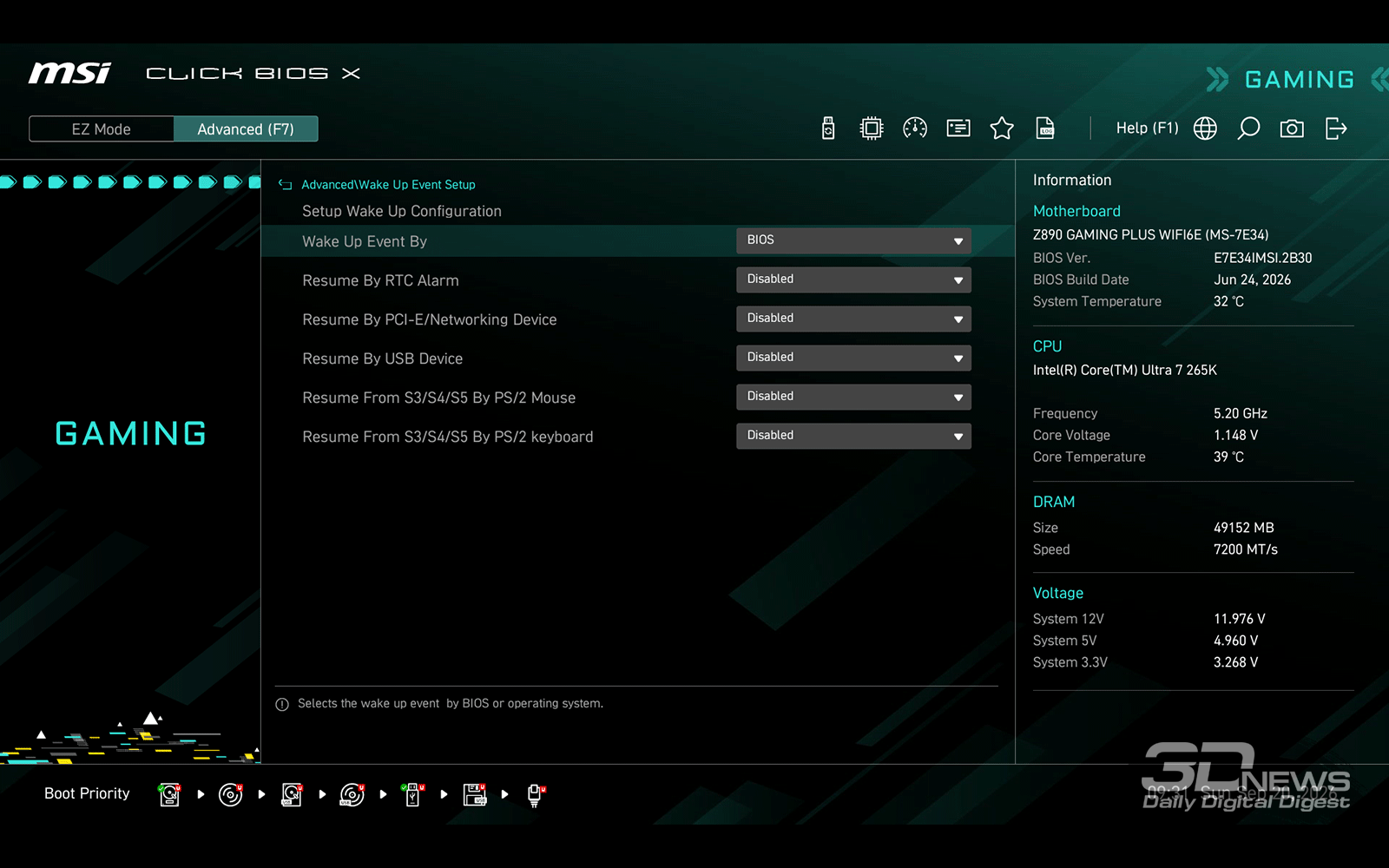
Task: Click the favorites star icon
Action: pyautogui.click(x=1002, y=128)
